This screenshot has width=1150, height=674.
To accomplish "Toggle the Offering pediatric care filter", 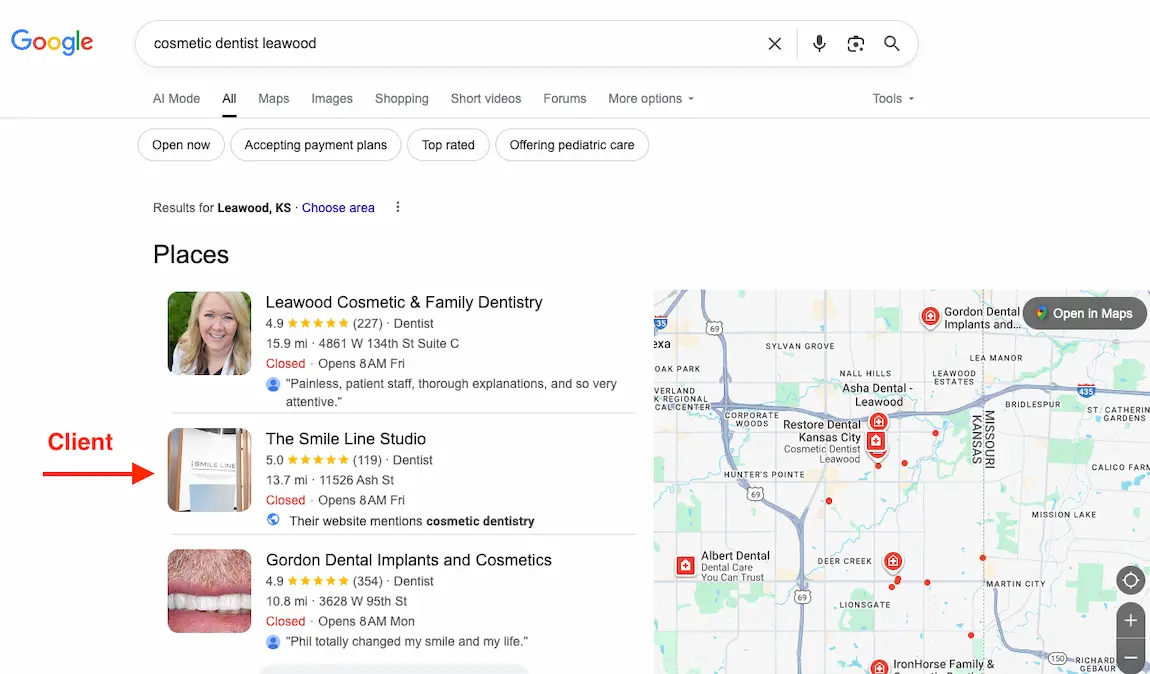I will (x=572, y=145).
